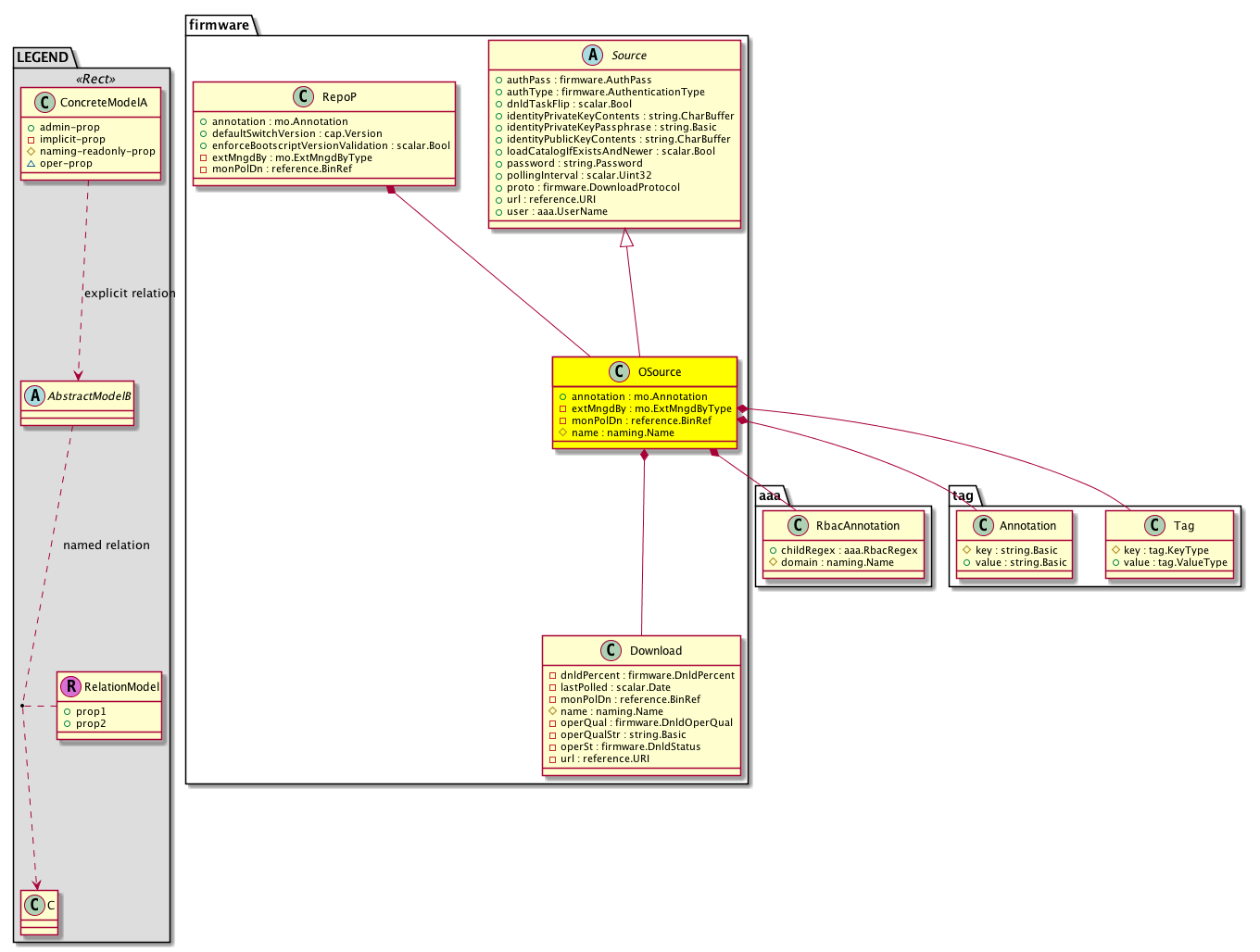Select the C icon of OSource class
Image resolution: width=1260 pixels, height=952 pixels.
[620, 371]
